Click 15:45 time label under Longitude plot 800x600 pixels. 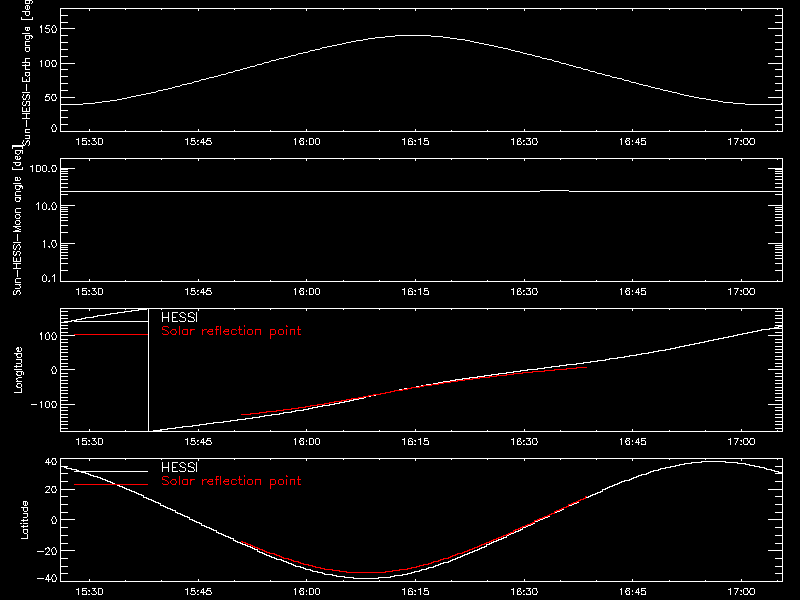click(x=198, y=441)
